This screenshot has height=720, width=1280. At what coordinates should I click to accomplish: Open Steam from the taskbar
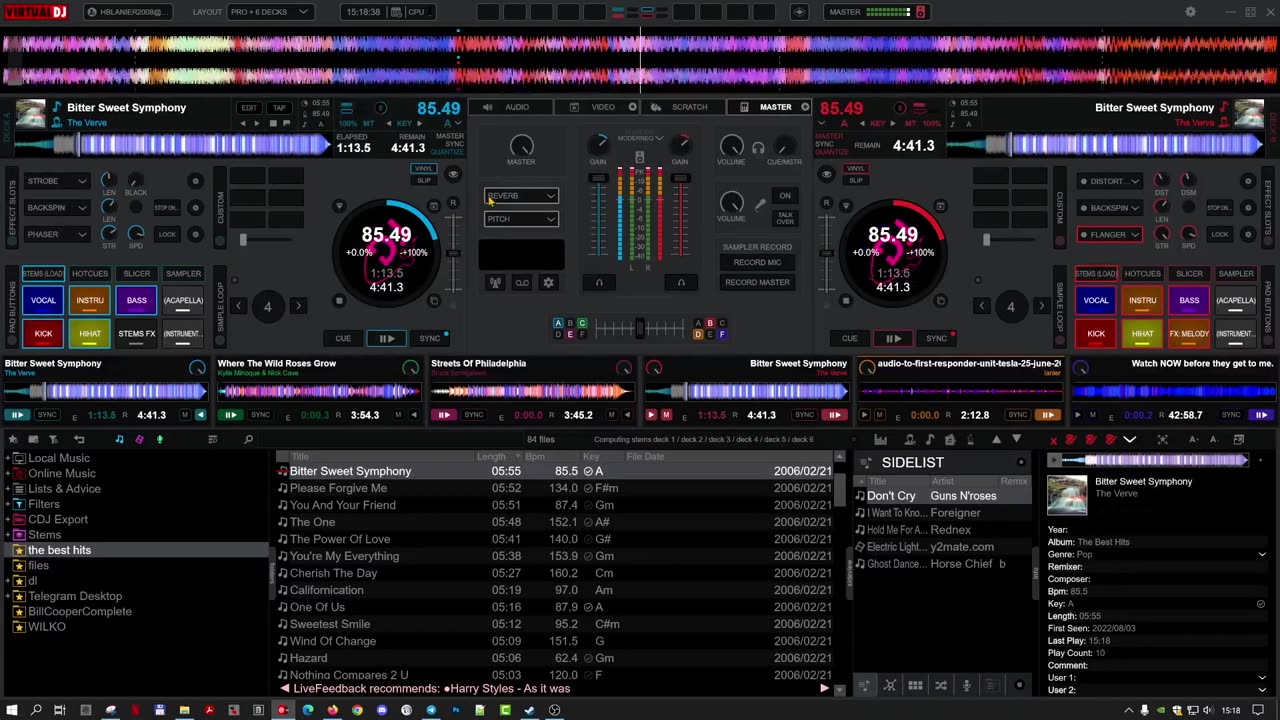[529, 710]
